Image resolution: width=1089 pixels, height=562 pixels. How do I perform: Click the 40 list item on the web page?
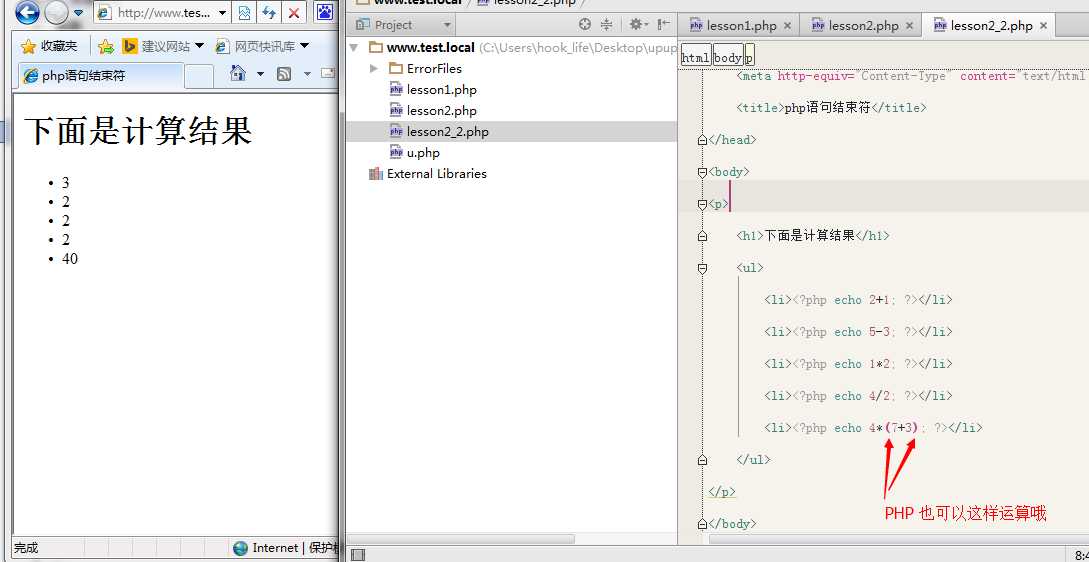click(69, 258)
